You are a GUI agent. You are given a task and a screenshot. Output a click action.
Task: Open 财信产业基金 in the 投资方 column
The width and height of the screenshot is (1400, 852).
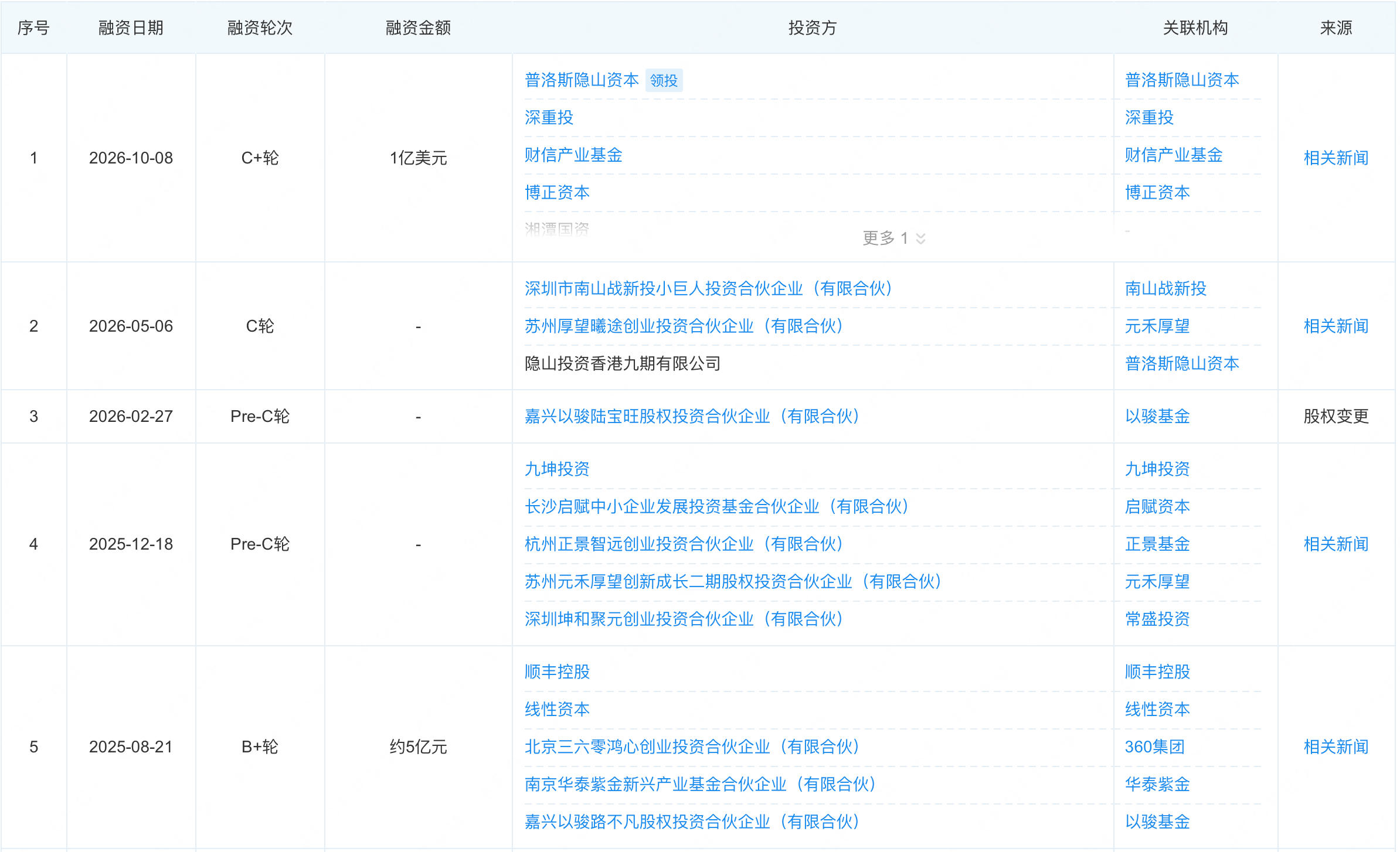[x=573, y=155]
